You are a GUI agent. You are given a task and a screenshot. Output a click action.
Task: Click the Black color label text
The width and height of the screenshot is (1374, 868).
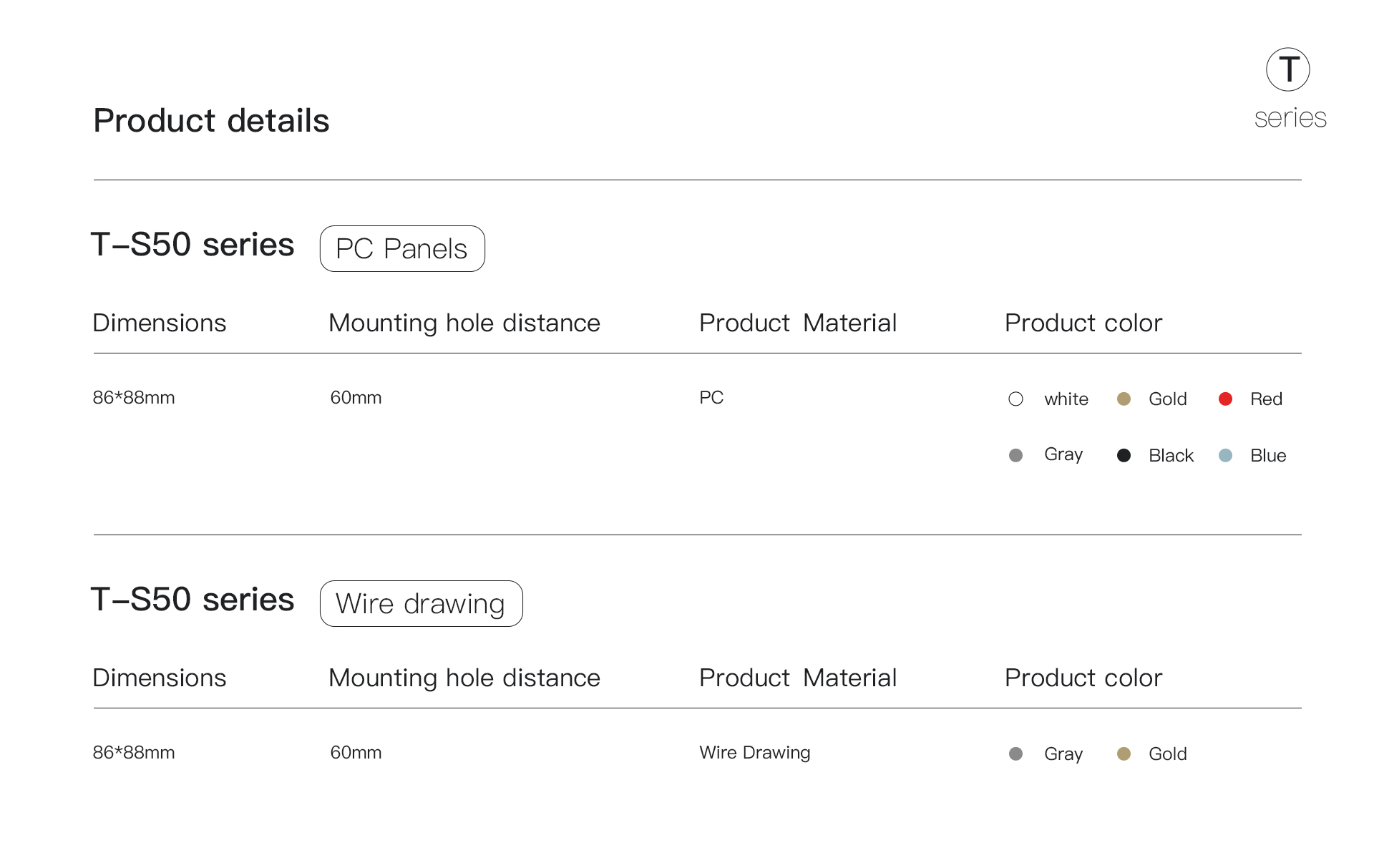pyautogui.click(x=1171, y=456)
